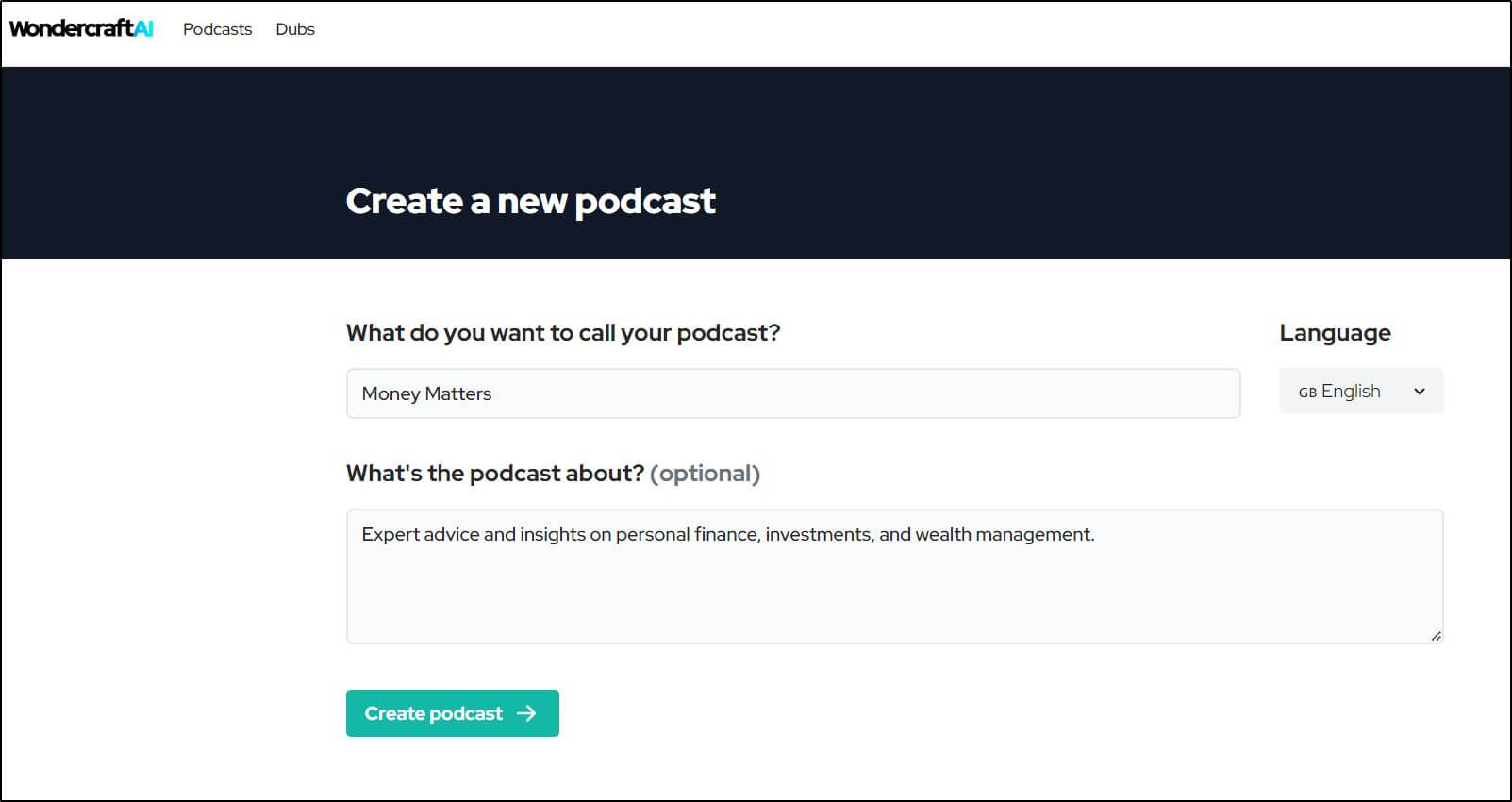The width and height of the screenshot is (1512, 802).
Task: Click the "Create a new podcast" heading
Action: pyautogui.click(x=530, y=201)
